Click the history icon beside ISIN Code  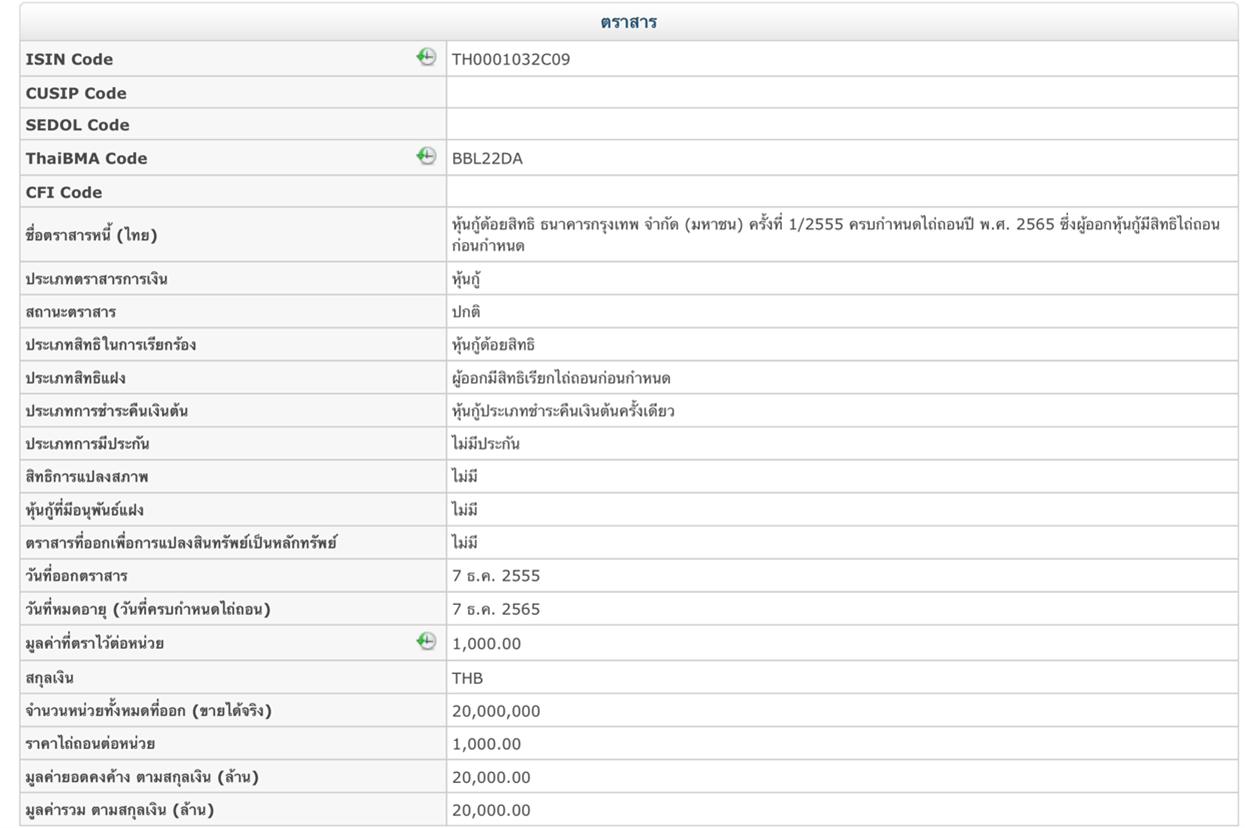(x=427, y=58)
